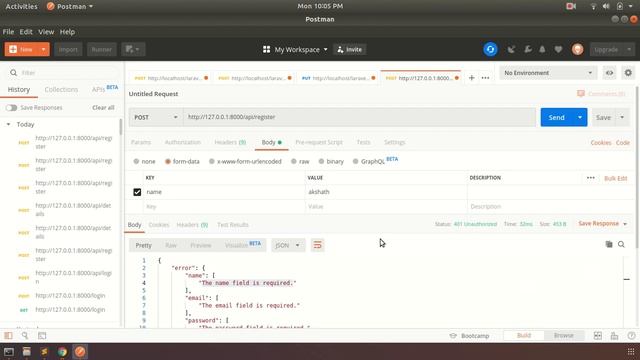This screenshot has width=640, height=360.
Task: Open the request Headers tab
Action: pyautogui.click(x=230, y=142)
